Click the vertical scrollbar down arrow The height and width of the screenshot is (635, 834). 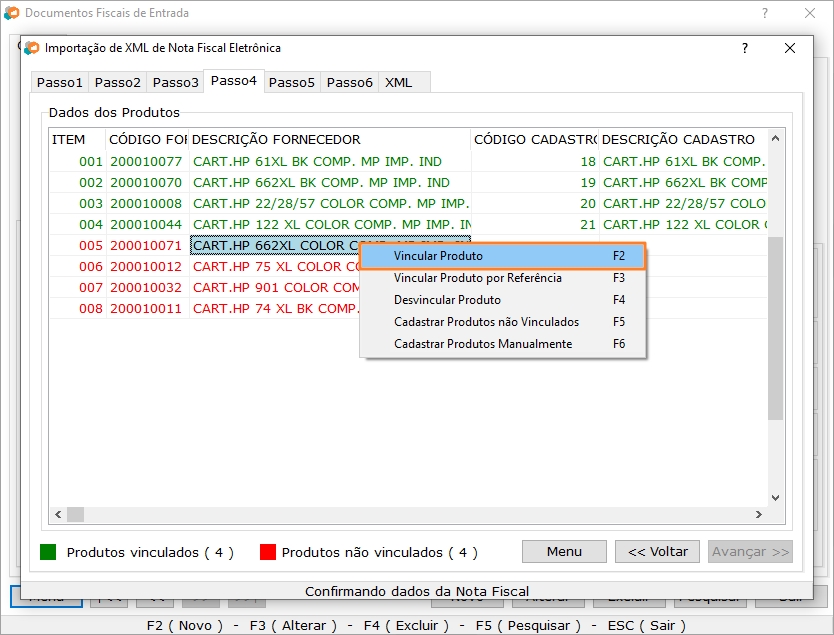click(x=775, y=498)
